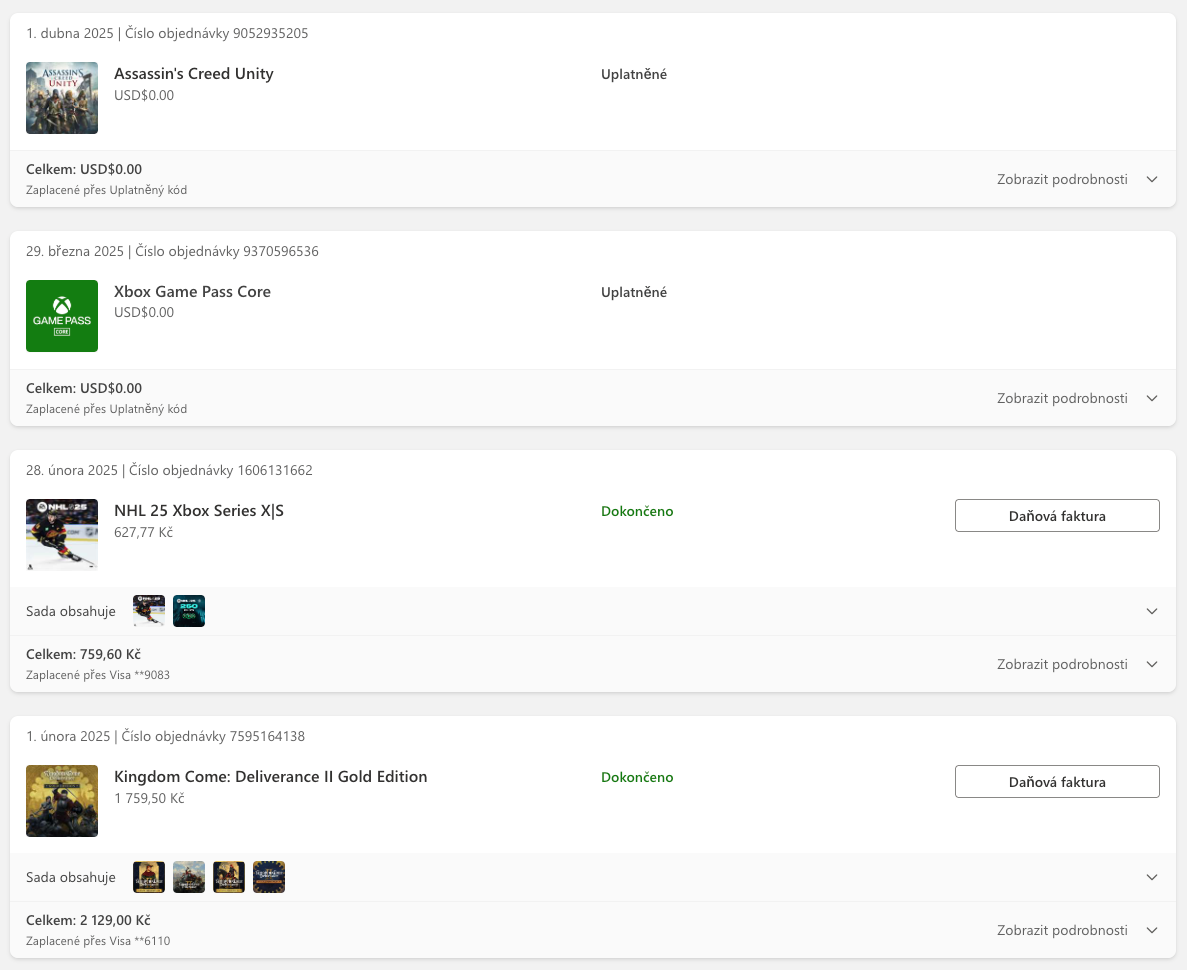This screenshot has height=970, width=1187.
Task: Show details for the Assassin's Creed Unity order
Action: 1077,179
